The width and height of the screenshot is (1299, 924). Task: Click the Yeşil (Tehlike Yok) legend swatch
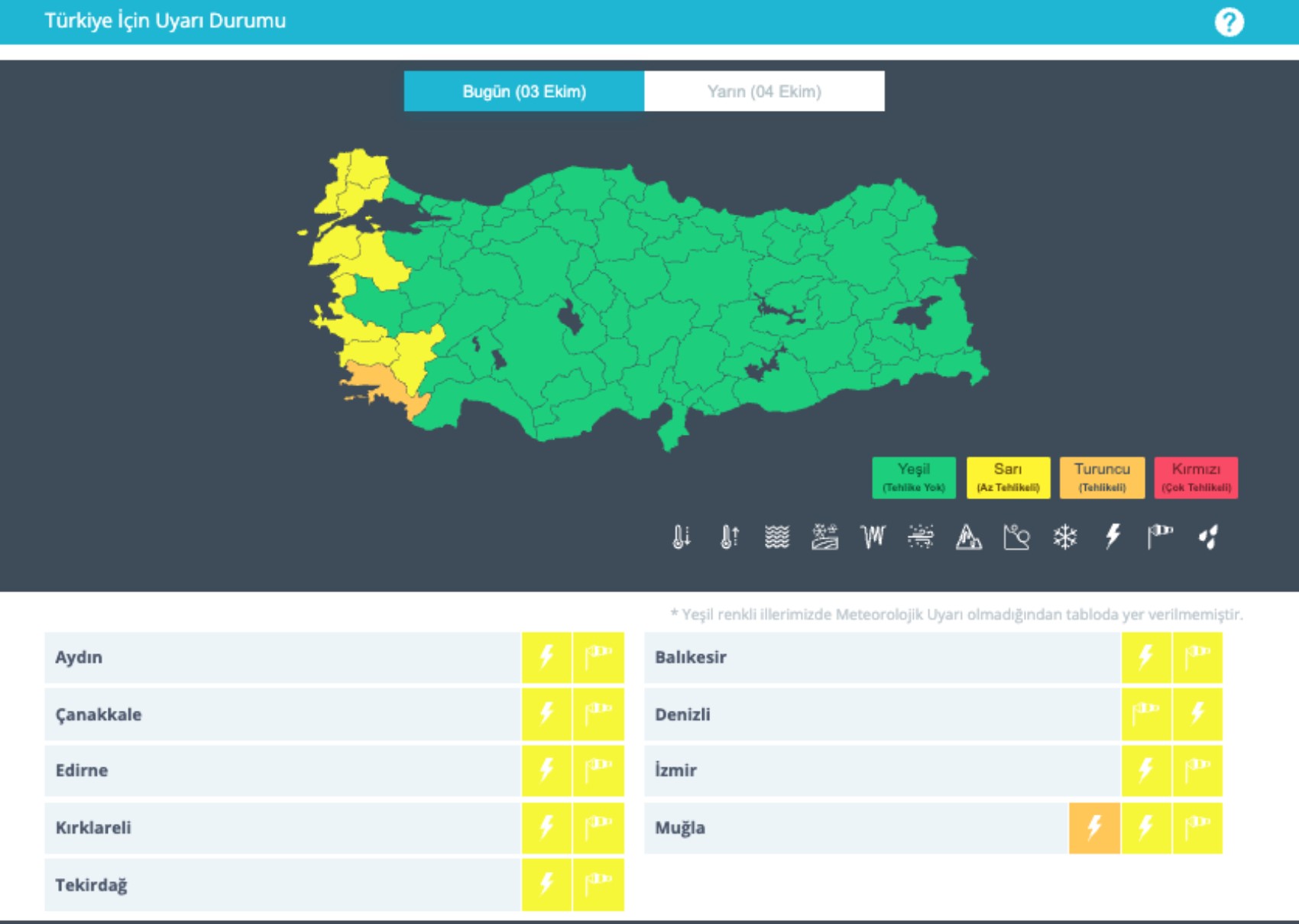pos(914,478)
